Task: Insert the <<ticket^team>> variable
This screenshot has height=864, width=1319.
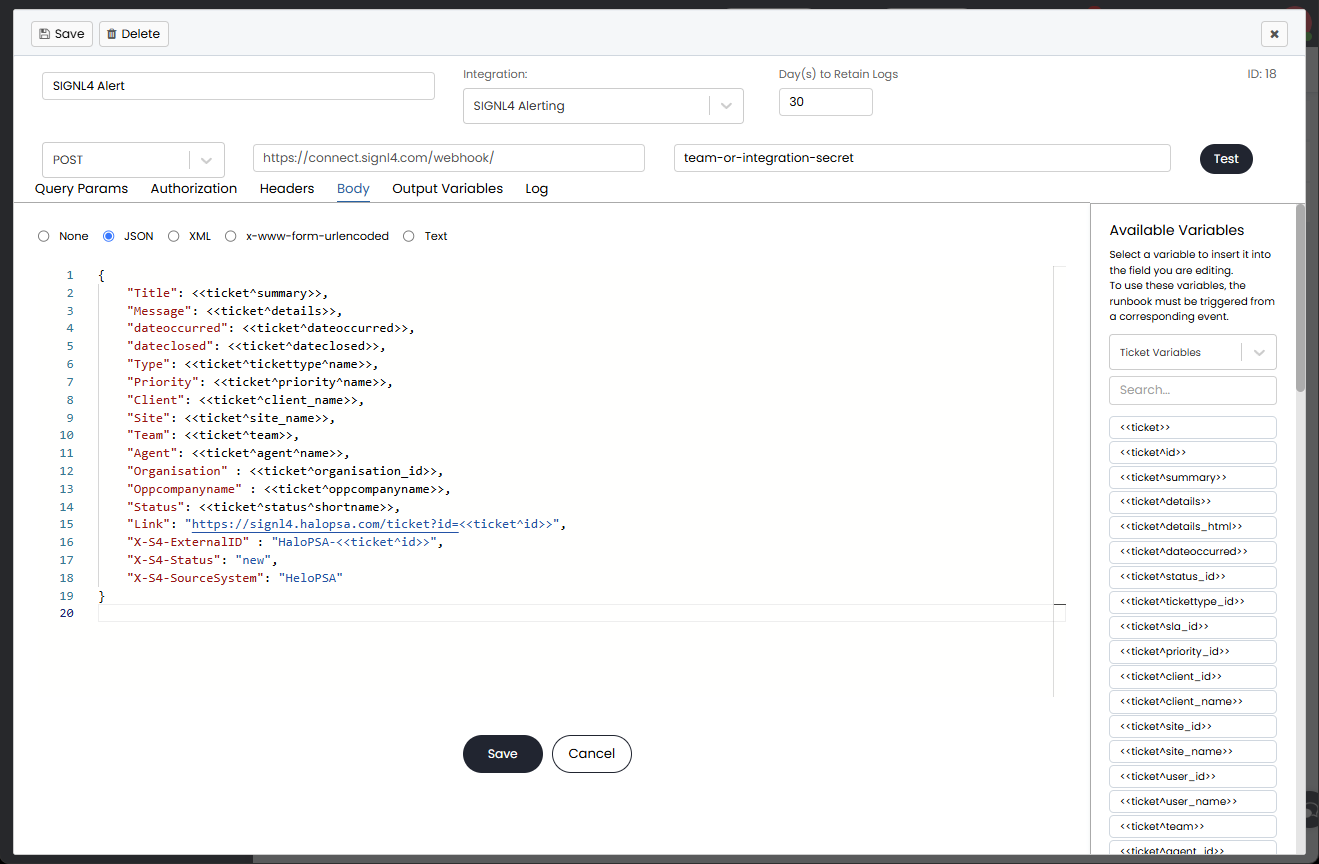Action: click(x=1193, y=827)
